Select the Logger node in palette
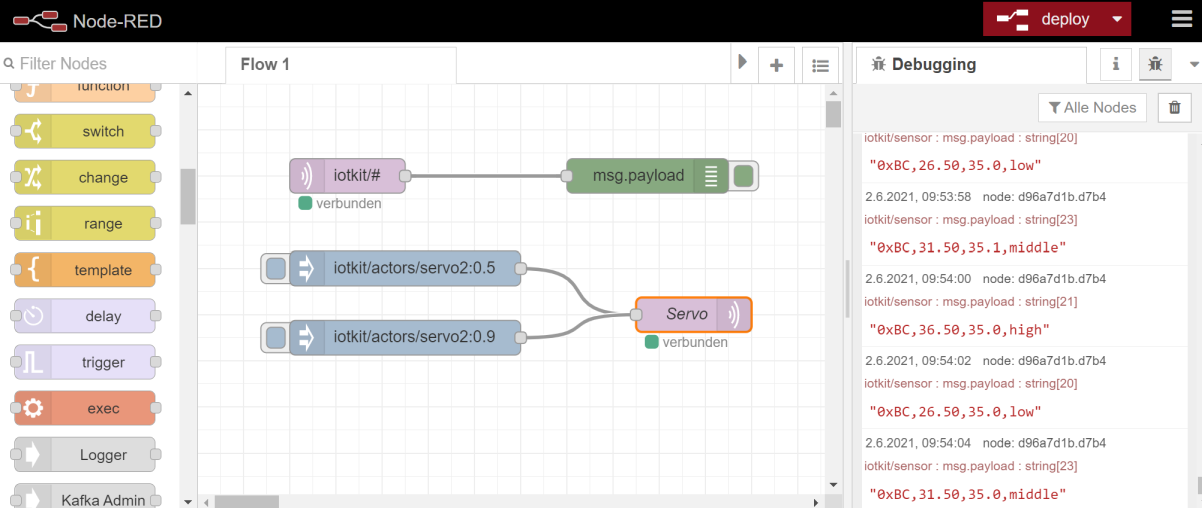The image size is (1202, 508). click(85, 454)
